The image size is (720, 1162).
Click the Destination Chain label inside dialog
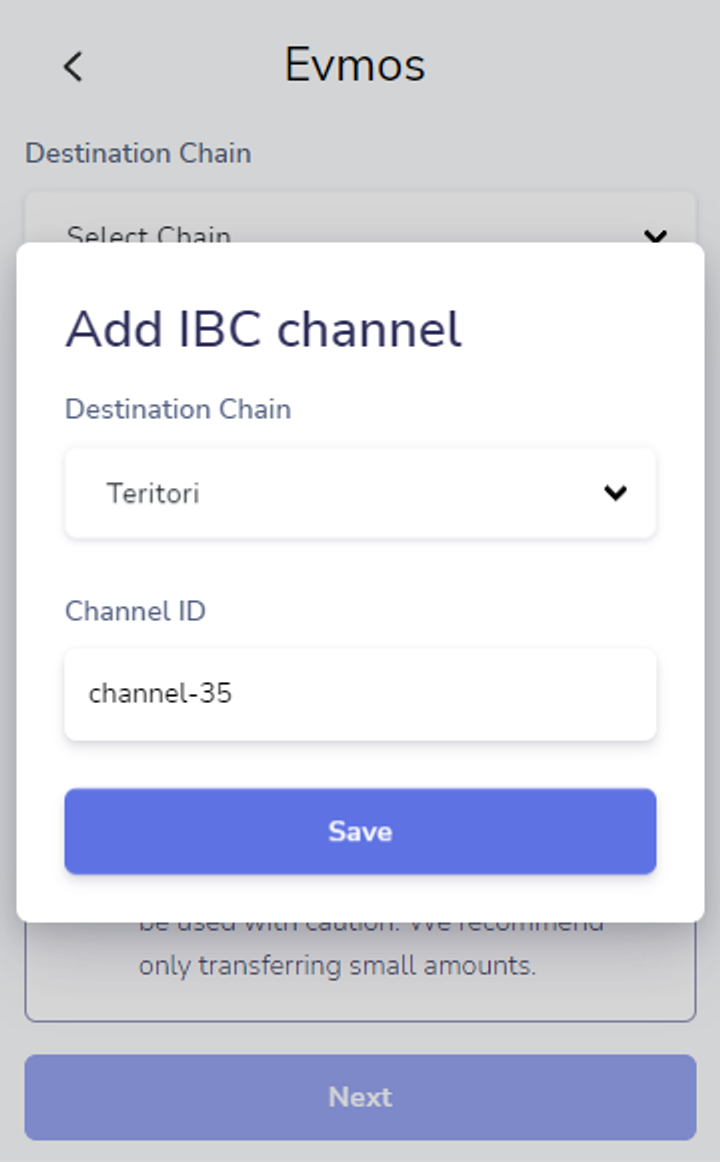click(178, 409)
